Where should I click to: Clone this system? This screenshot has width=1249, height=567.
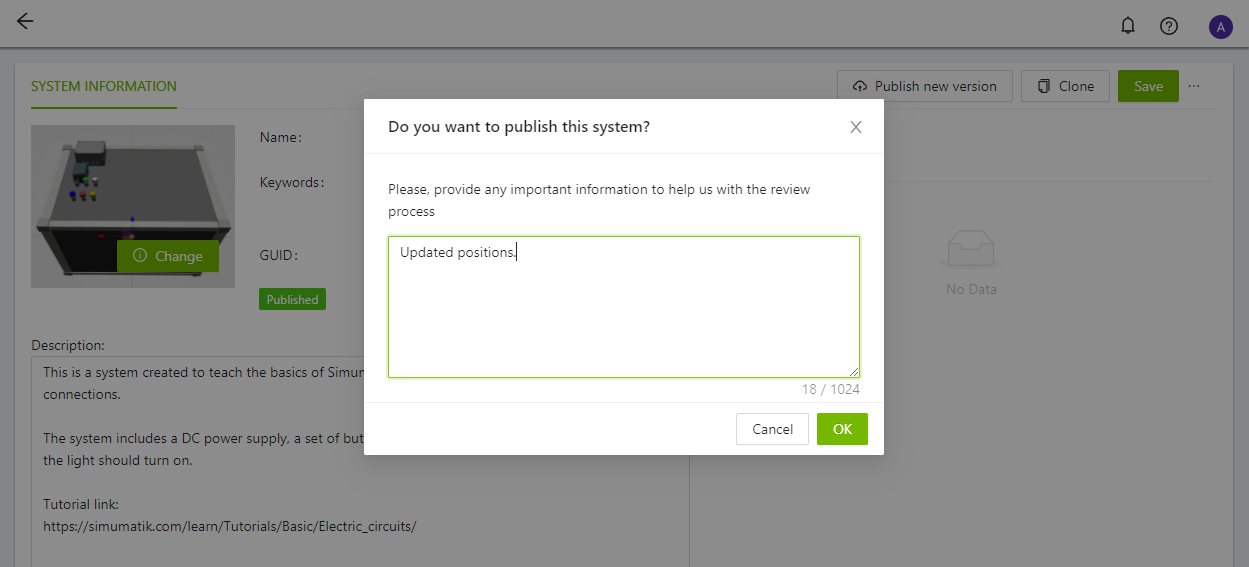coord(1065,86)
